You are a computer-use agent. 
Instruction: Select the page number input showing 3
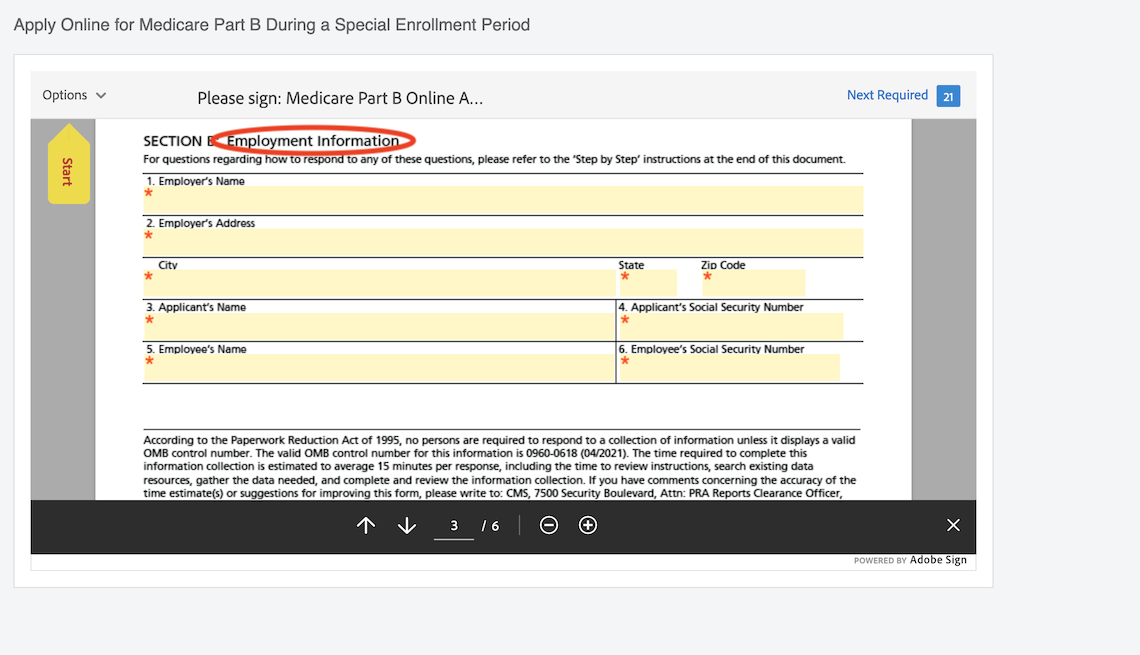coord(453,524)
